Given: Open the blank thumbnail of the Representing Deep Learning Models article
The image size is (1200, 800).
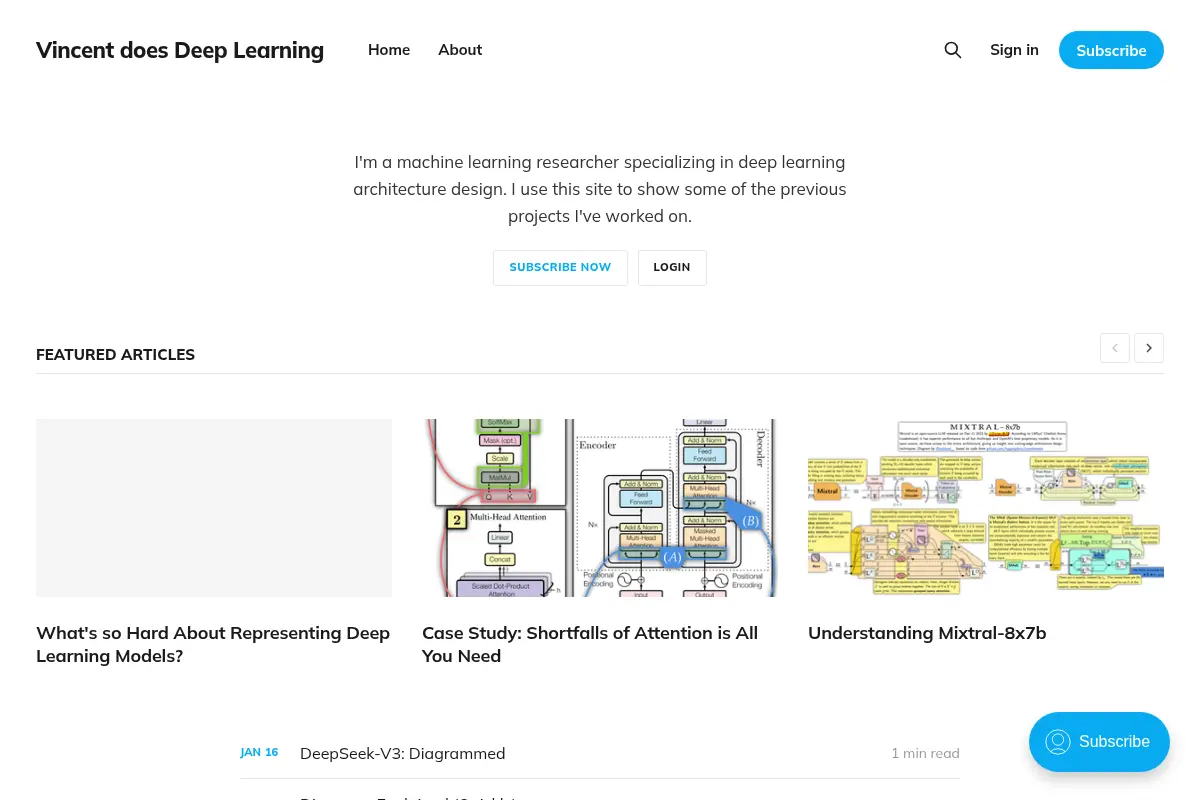Looking at the screenshot, I should [x=214, y=508].
